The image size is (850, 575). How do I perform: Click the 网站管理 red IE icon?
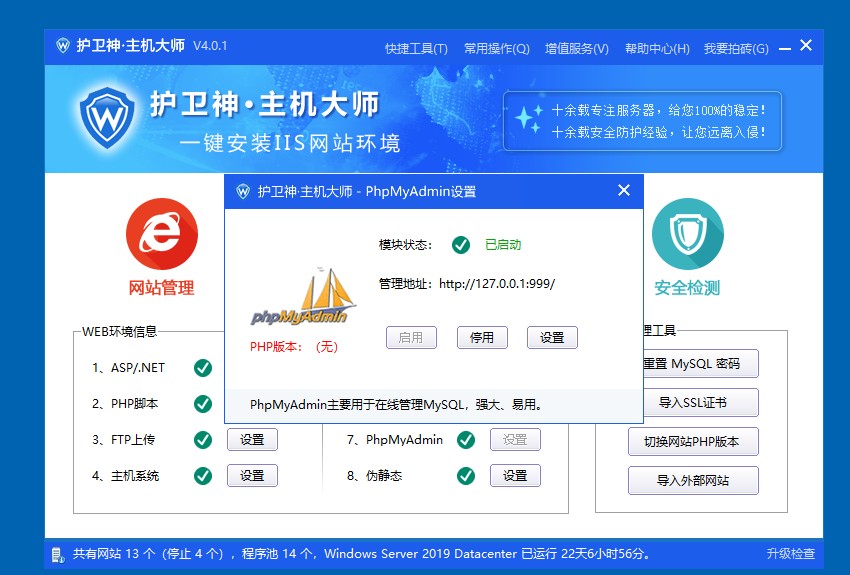point(154,234)
